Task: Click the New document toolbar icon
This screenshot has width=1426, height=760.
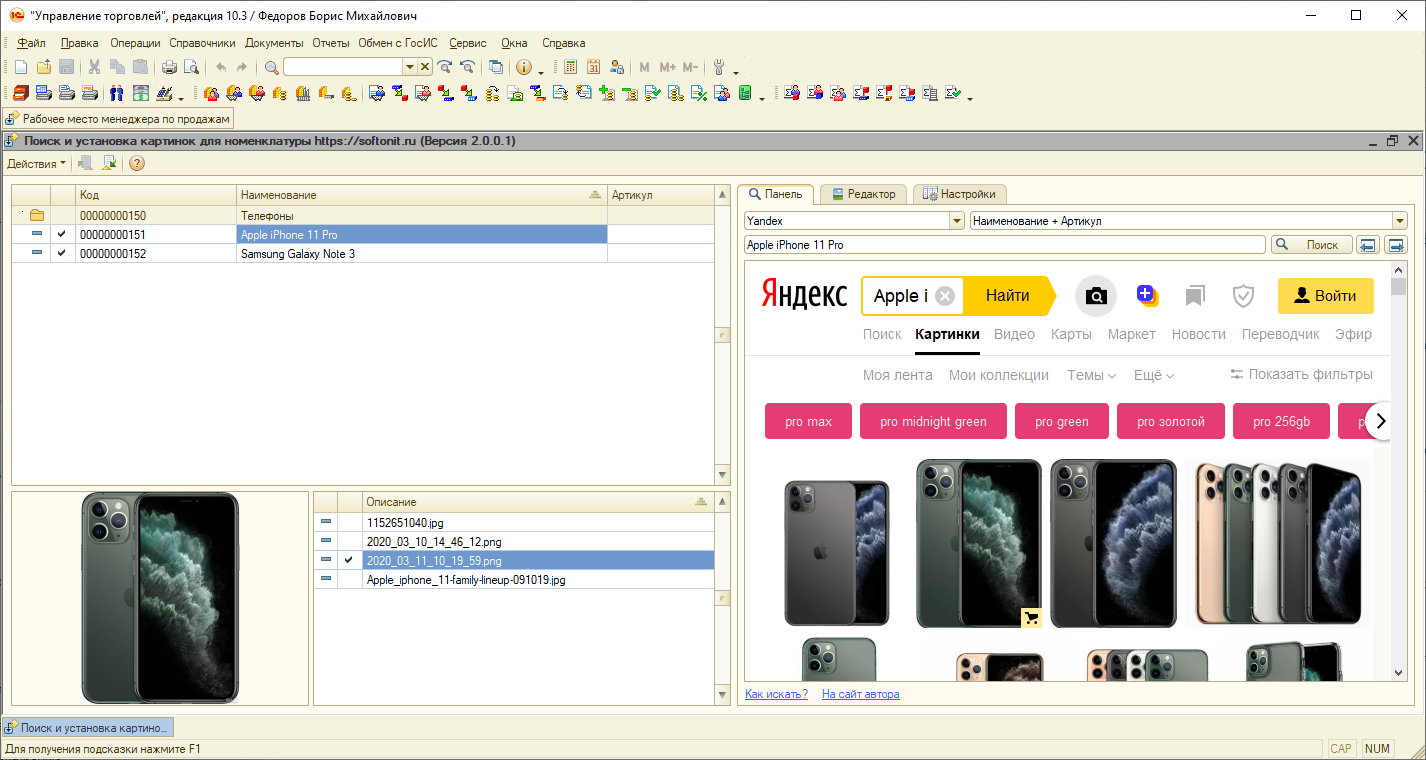Action: (x=20, y=67)
